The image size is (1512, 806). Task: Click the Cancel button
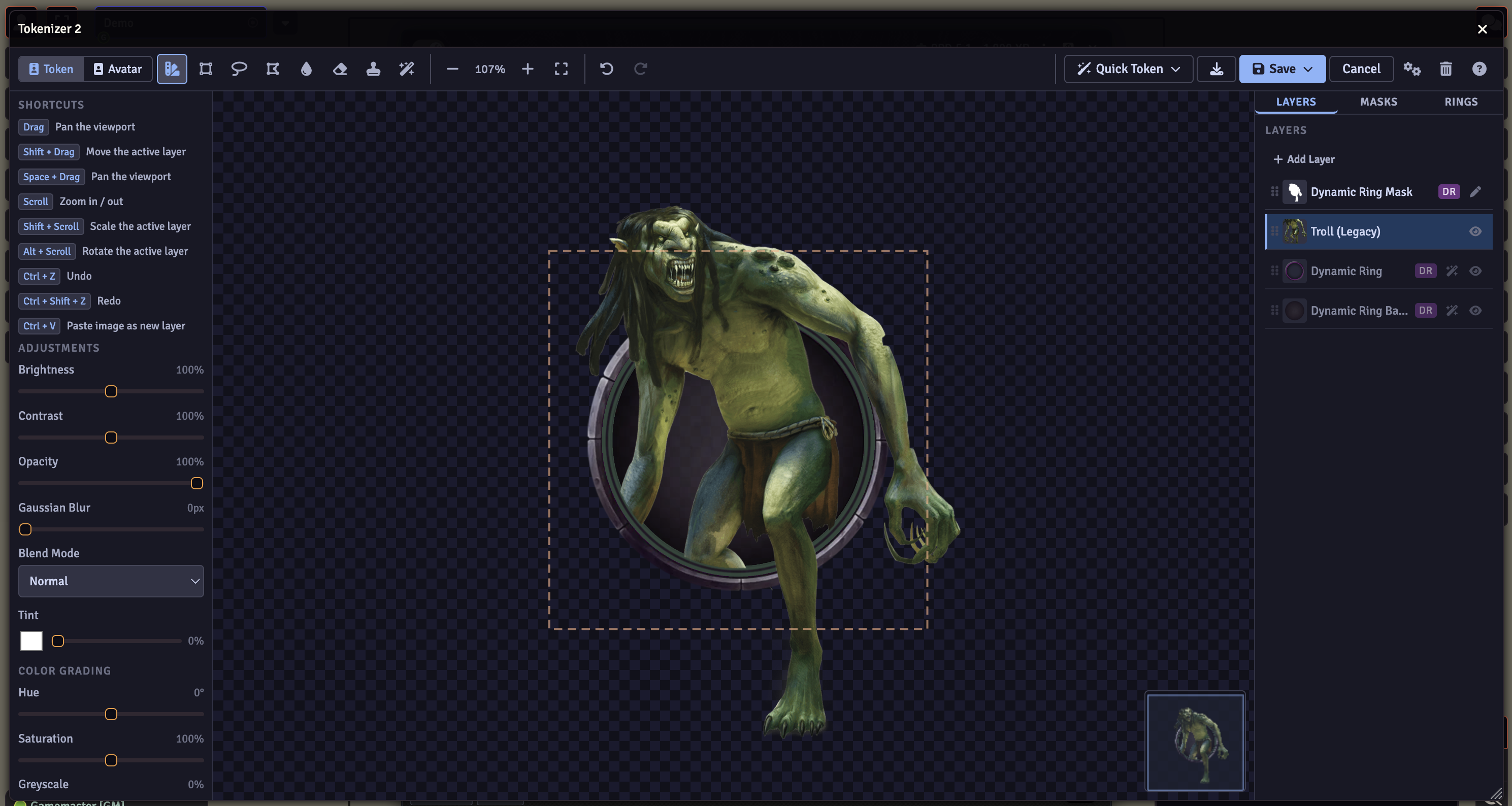coord(1361,69)
